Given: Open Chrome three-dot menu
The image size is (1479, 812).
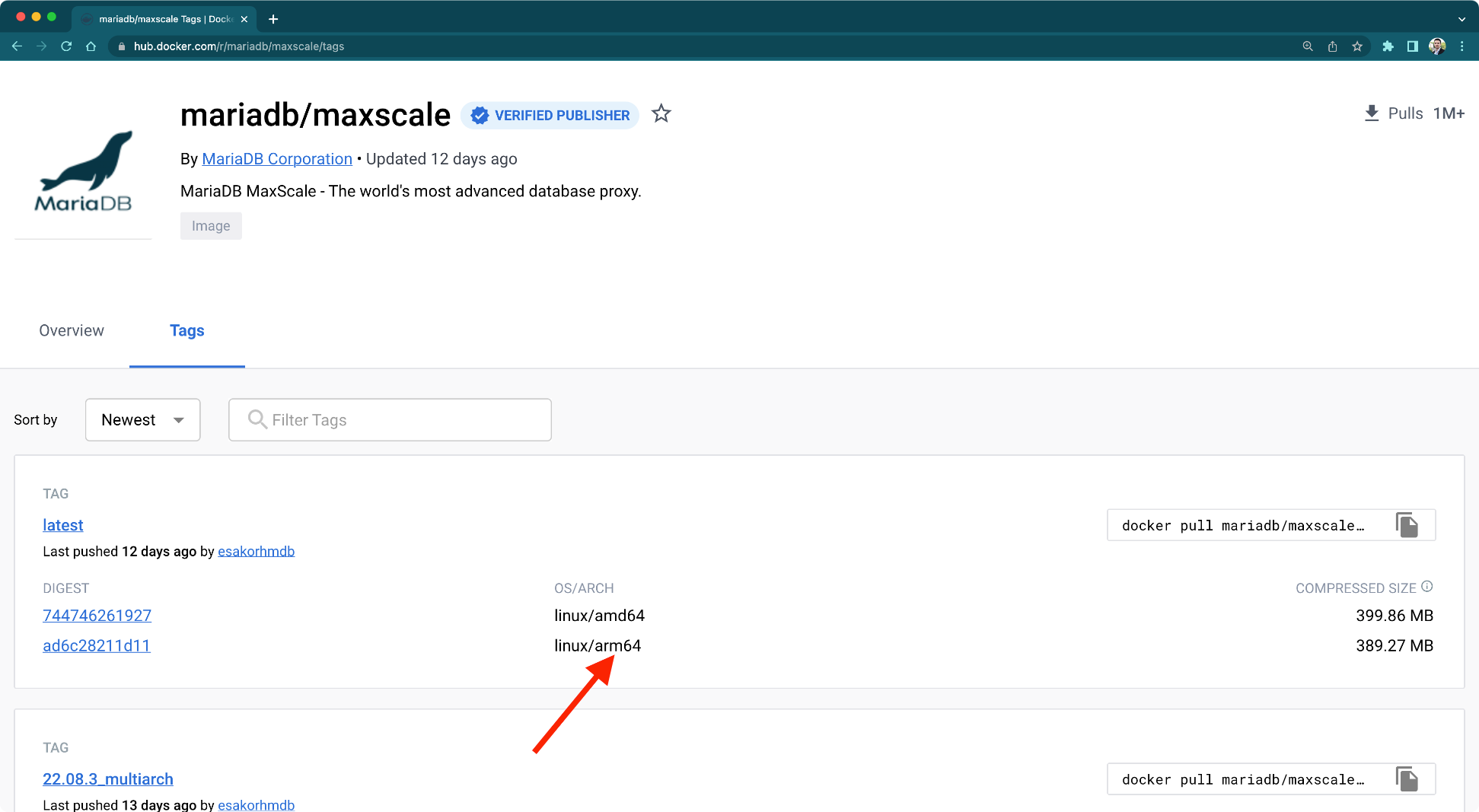Looking at the screenshot, I should pos(1462,46).
